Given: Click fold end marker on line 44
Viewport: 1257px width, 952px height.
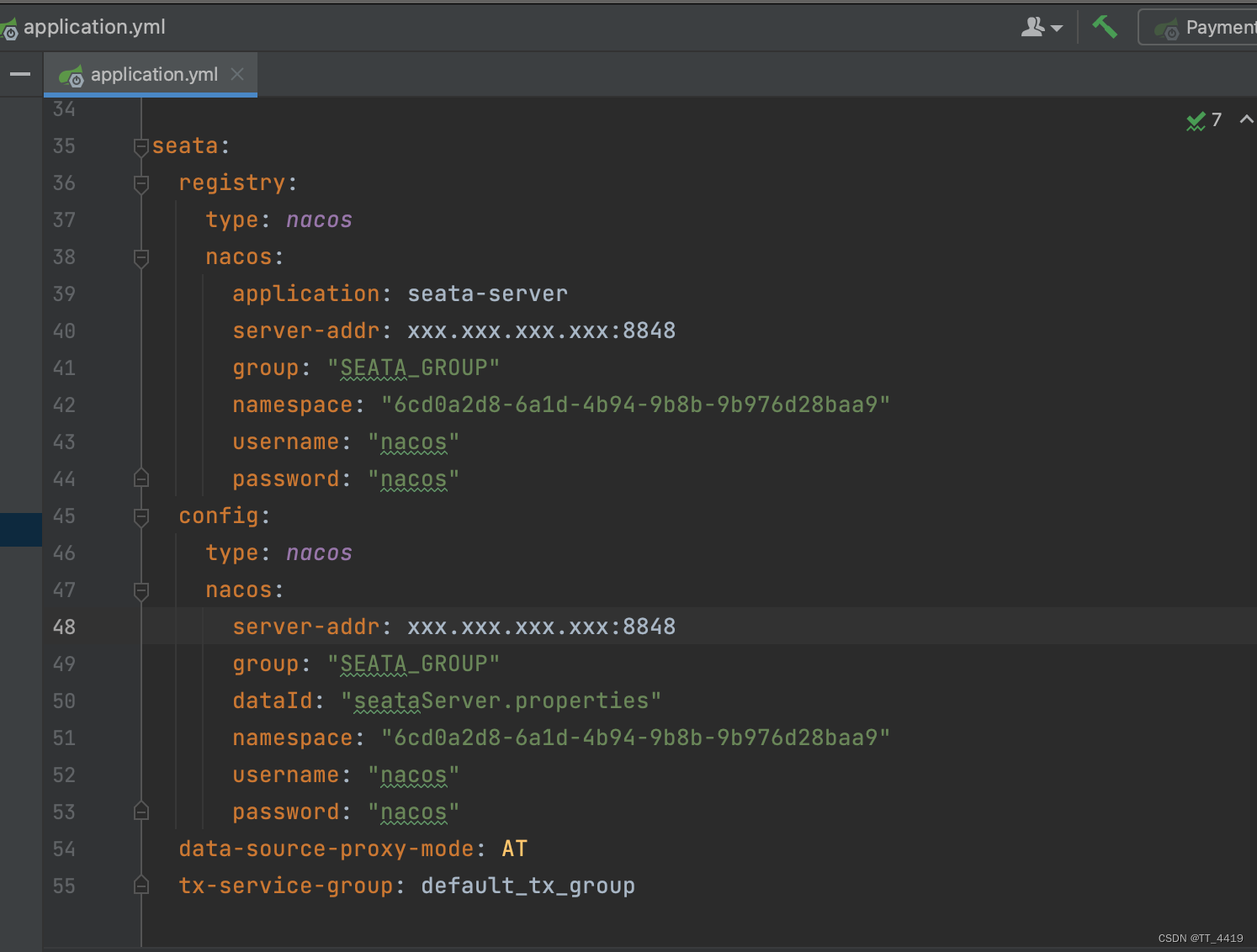Looking at the screenshot, I should (141, 479).
